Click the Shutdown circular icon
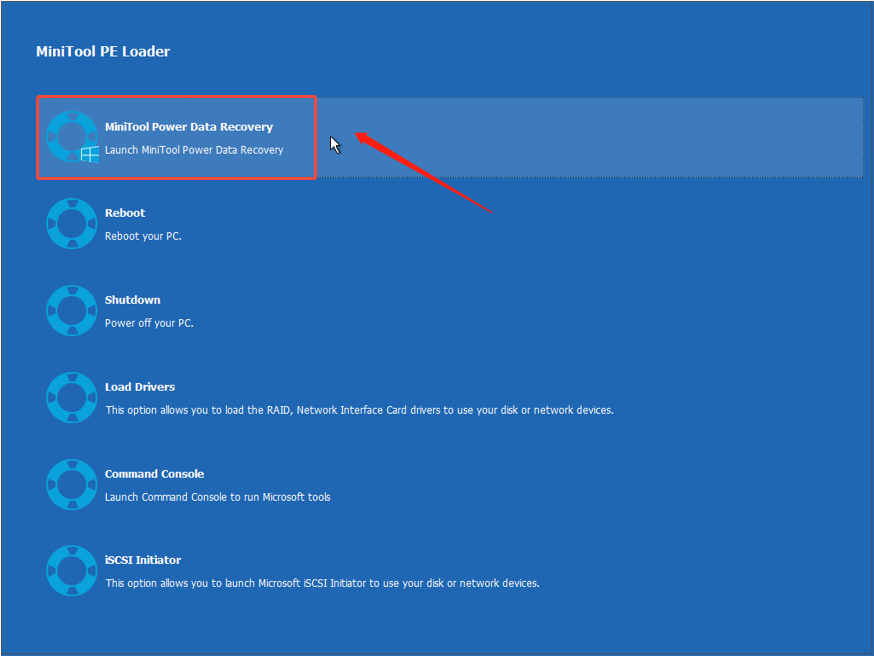 point(71,310)
